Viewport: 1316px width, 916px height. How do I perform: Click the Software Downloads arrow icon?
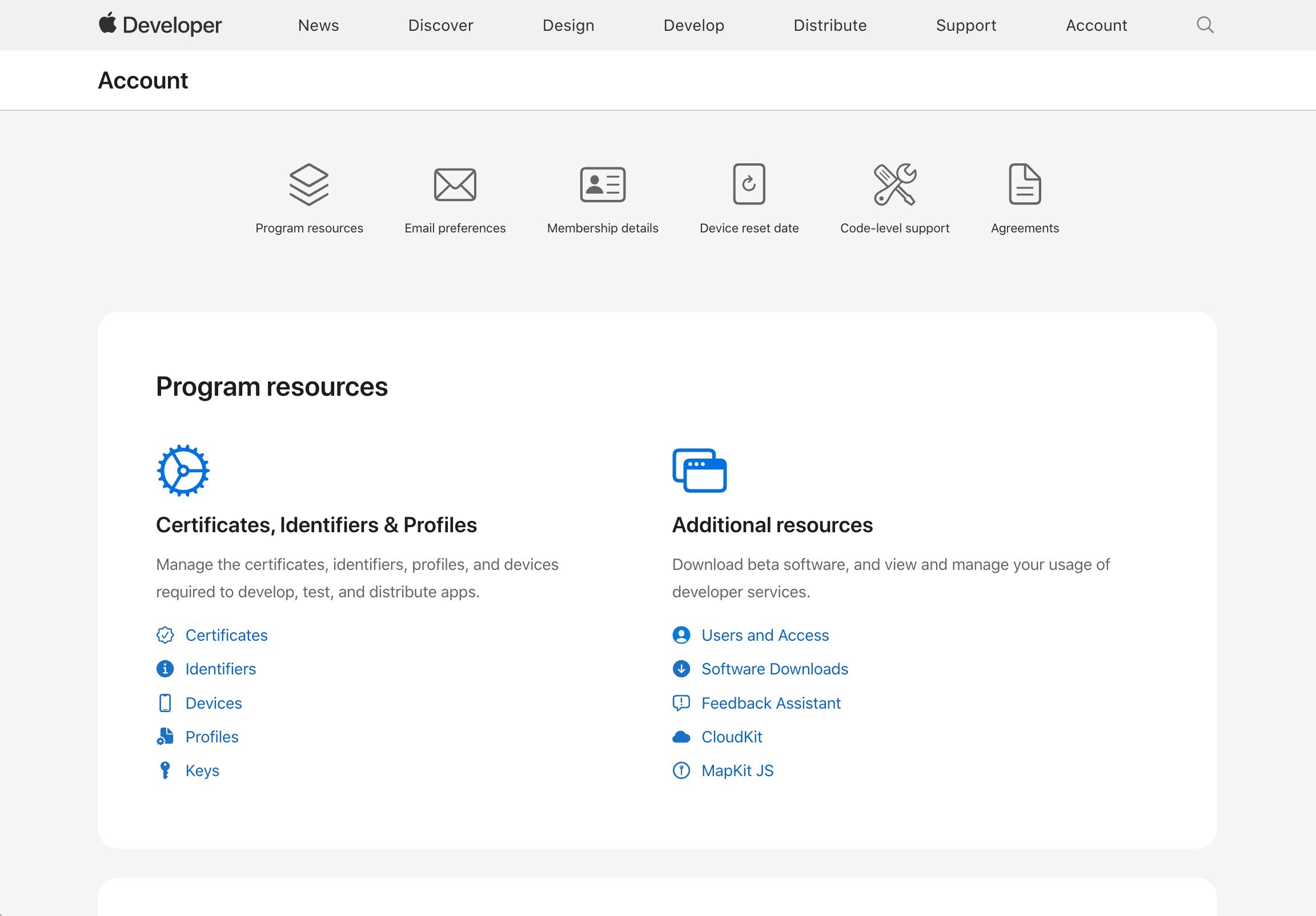681,669
